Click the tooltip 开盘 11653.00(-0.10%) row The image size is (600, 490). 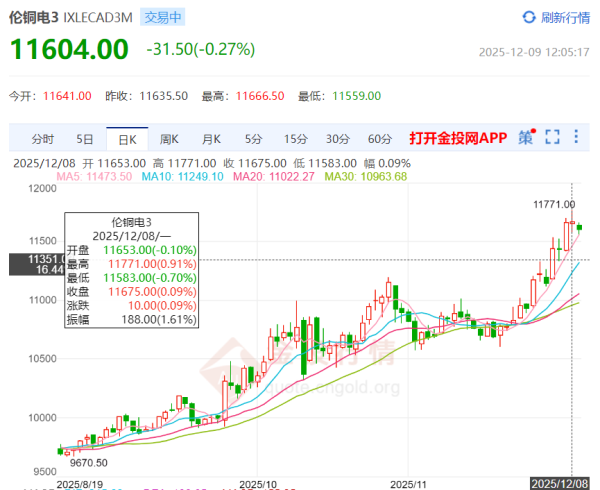pos(132,250)
